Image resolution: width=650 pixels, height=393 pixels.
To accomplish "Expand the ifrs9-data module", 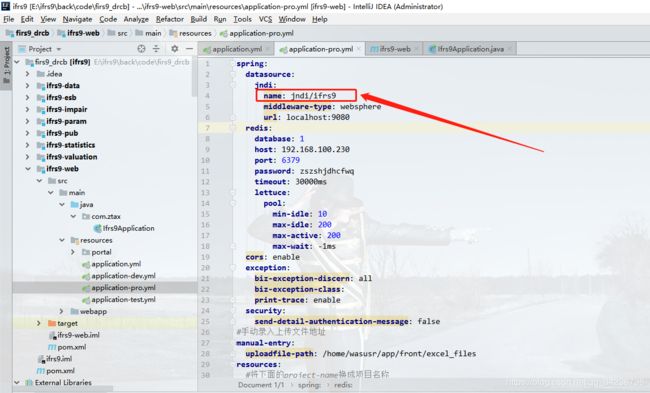I will click(27, 85).
